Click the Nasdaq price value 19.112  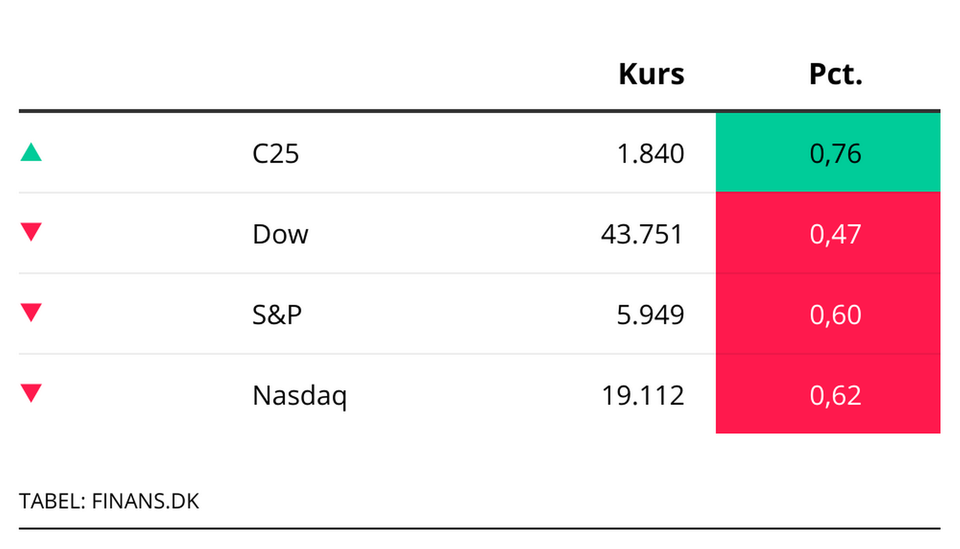[x=641, y=395]
